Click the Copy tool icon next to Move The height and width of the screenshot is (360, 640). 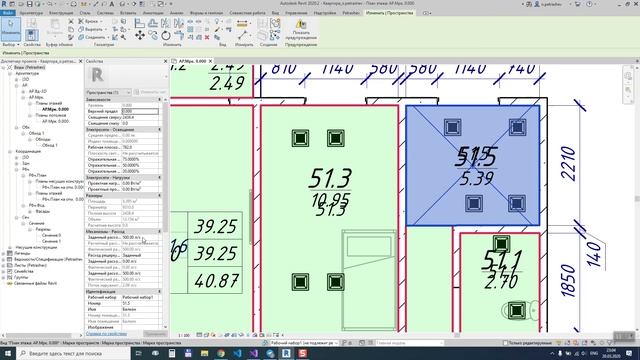153,36
